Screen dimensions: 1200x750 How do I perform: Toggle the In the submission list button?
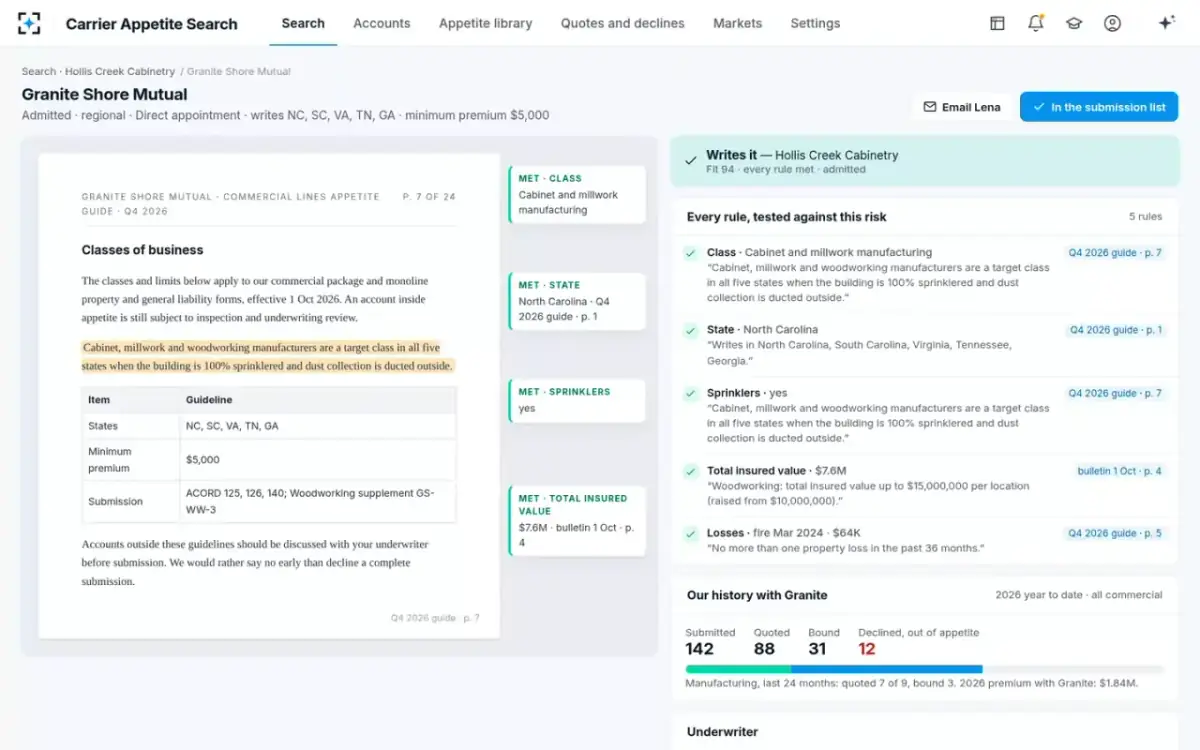[x=1099, y=107]
